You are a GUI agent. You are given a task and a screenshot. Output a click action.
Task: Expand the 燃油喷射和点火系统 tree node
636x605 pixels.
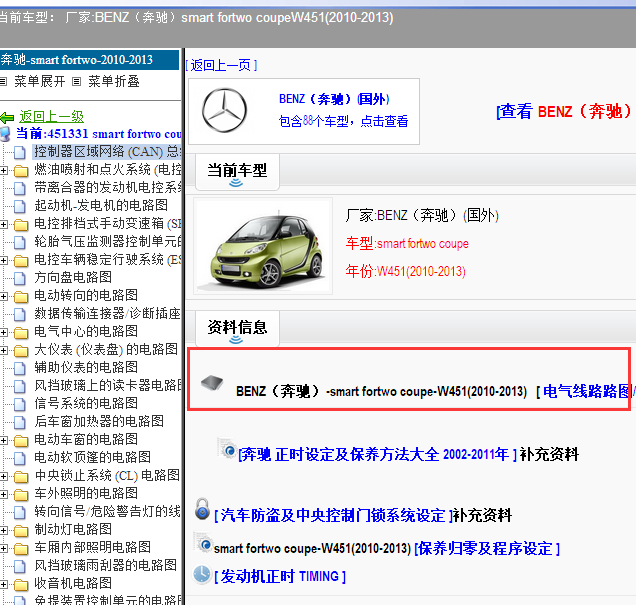click(4, 171)
